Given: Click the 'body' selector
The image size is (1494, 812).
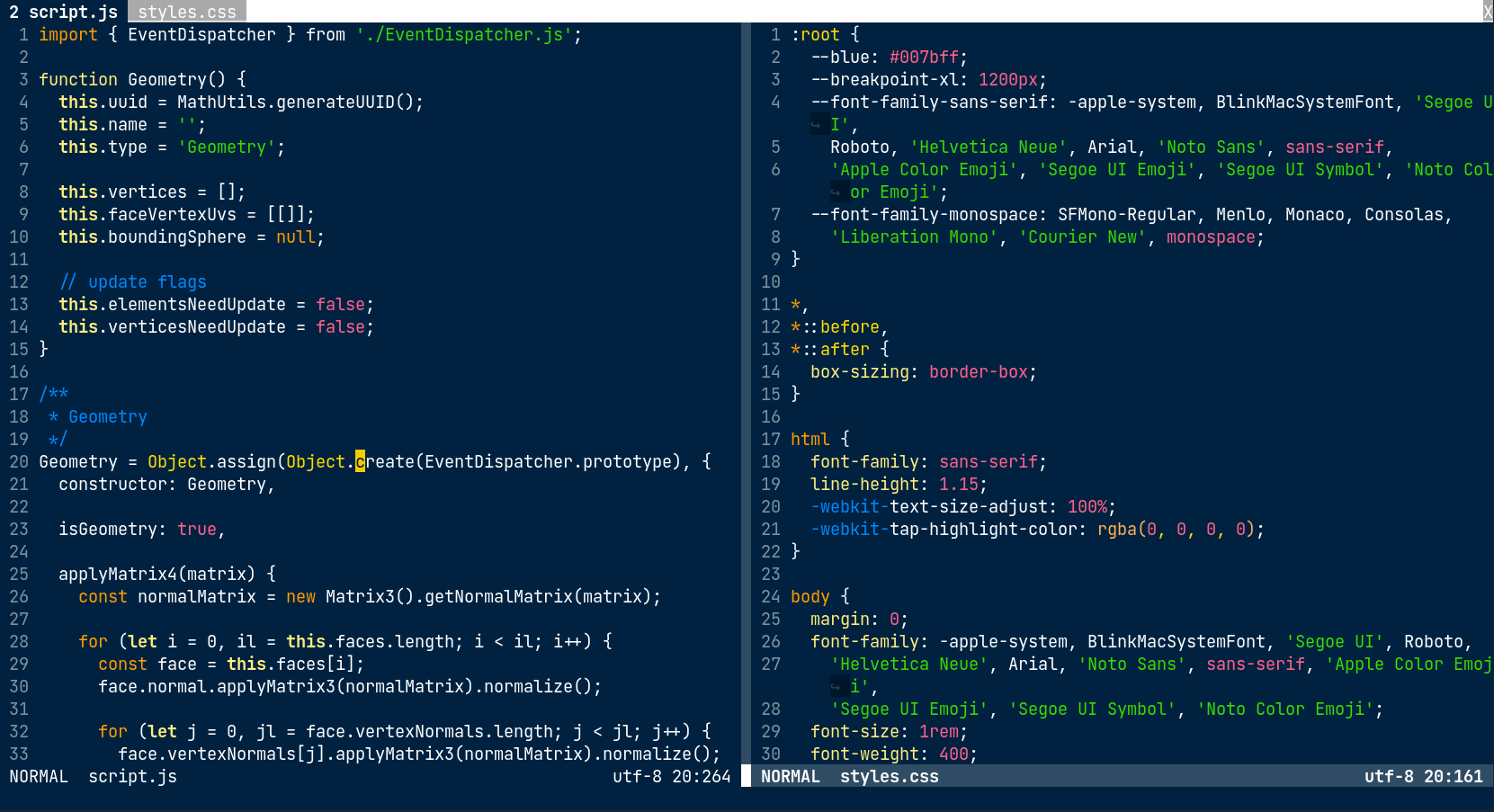Looking at the screenshot, I should (x=810, y=596).
